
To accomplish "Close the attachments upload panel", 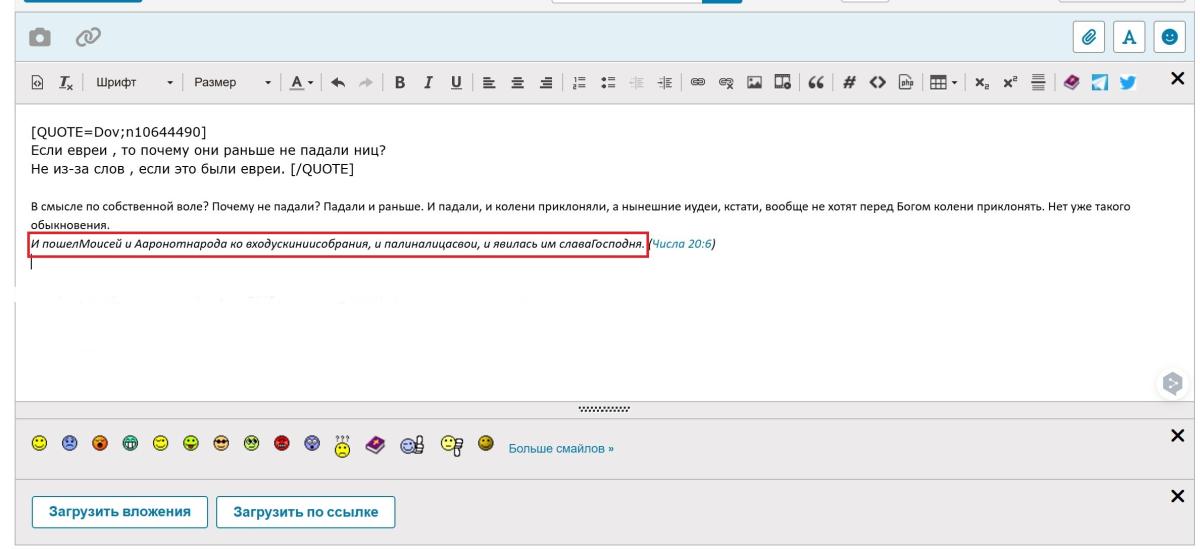I will pos(1177,496).
